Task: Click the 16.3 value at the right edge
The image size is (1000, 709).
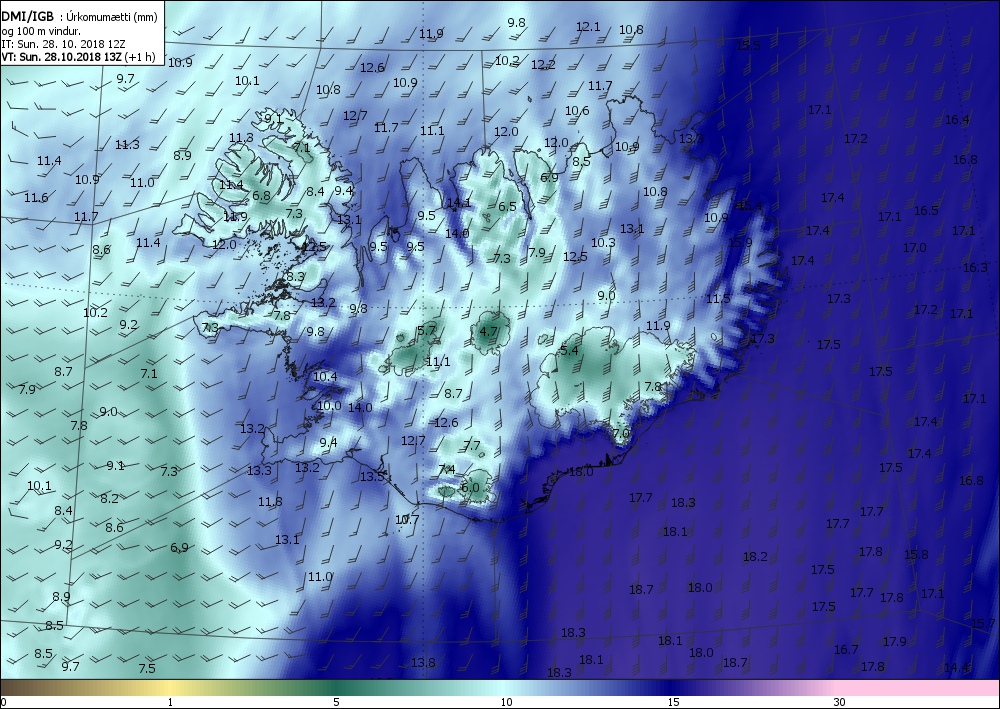Action: coord(975,268)
